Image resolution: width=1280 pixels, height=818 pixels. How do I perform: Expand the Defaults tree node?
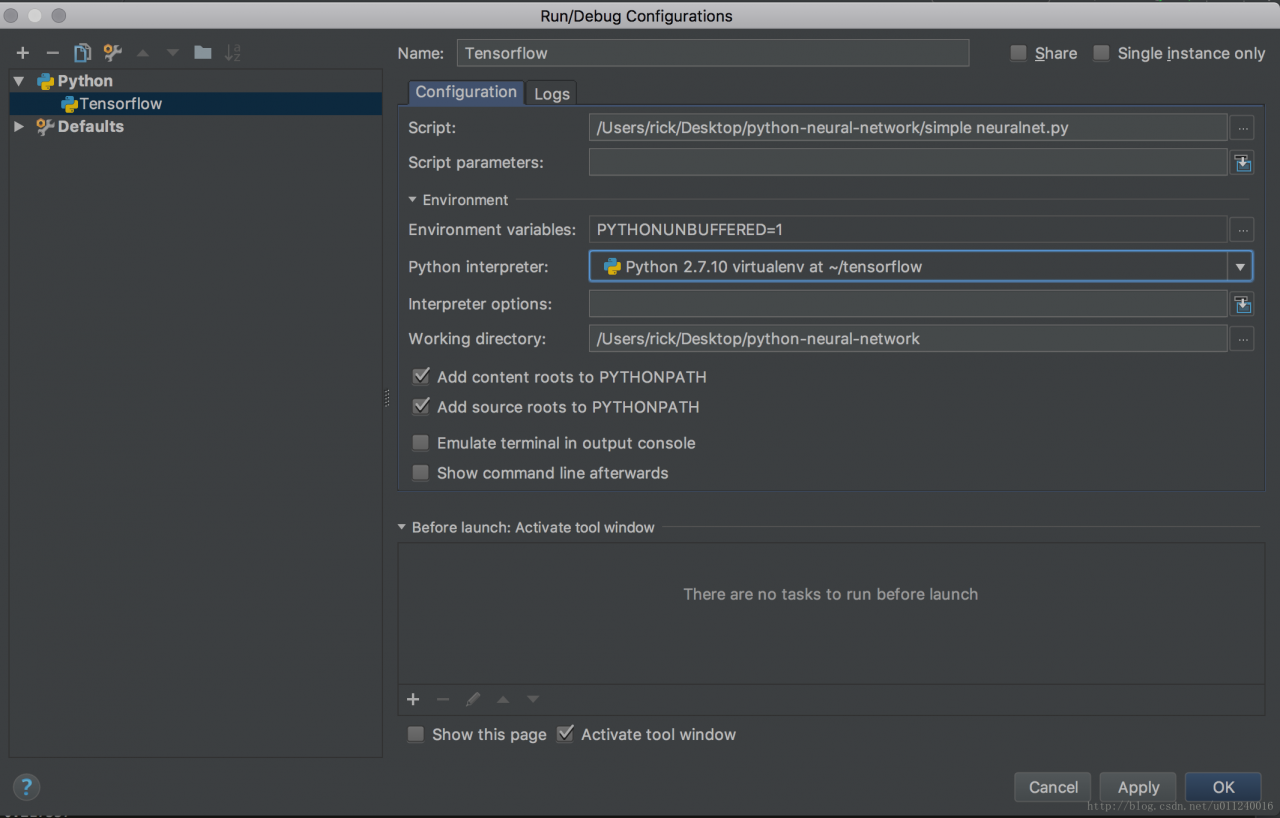pos(18,127)
